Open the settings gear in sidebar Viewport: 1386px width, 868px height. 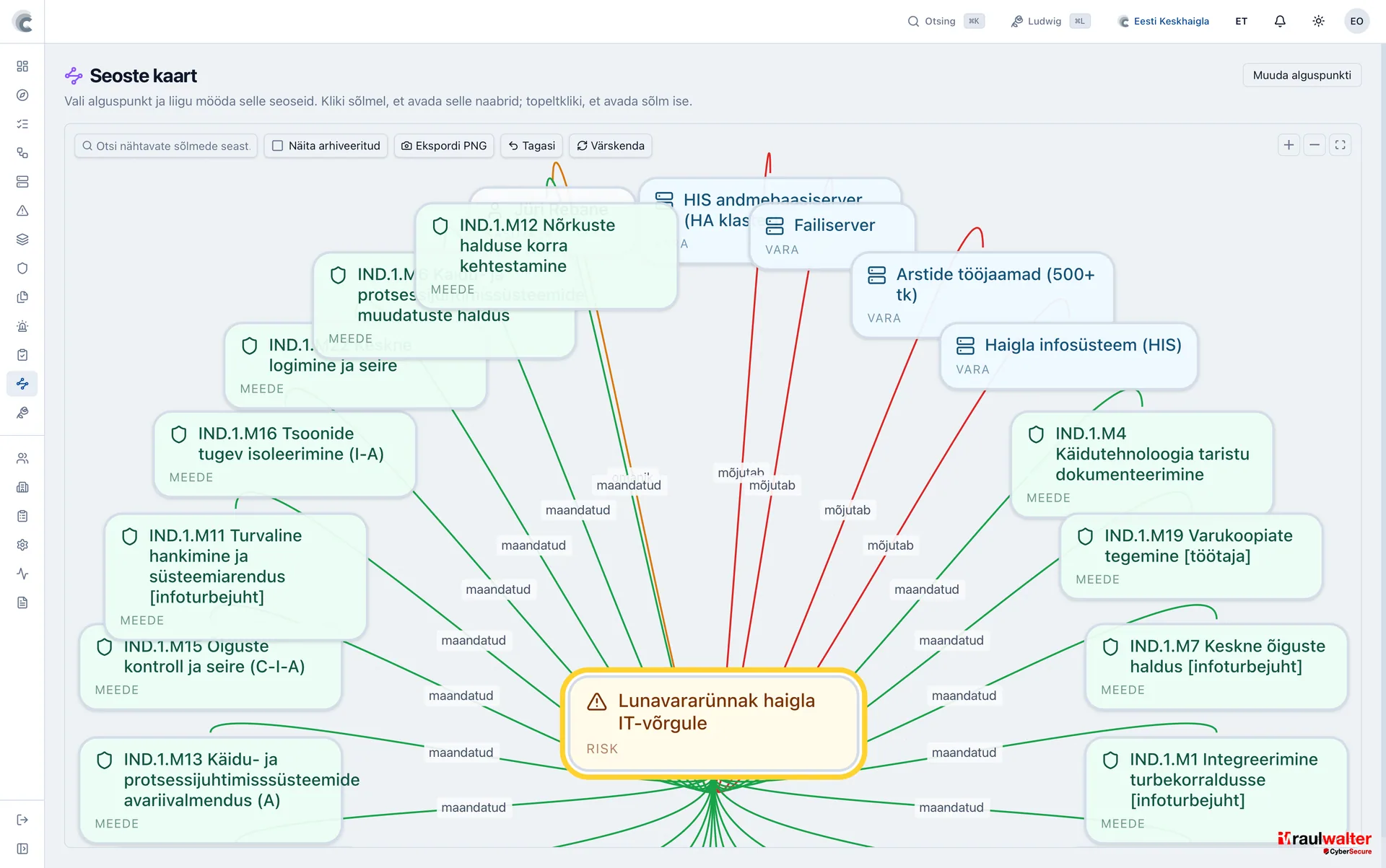click(22, 545)
